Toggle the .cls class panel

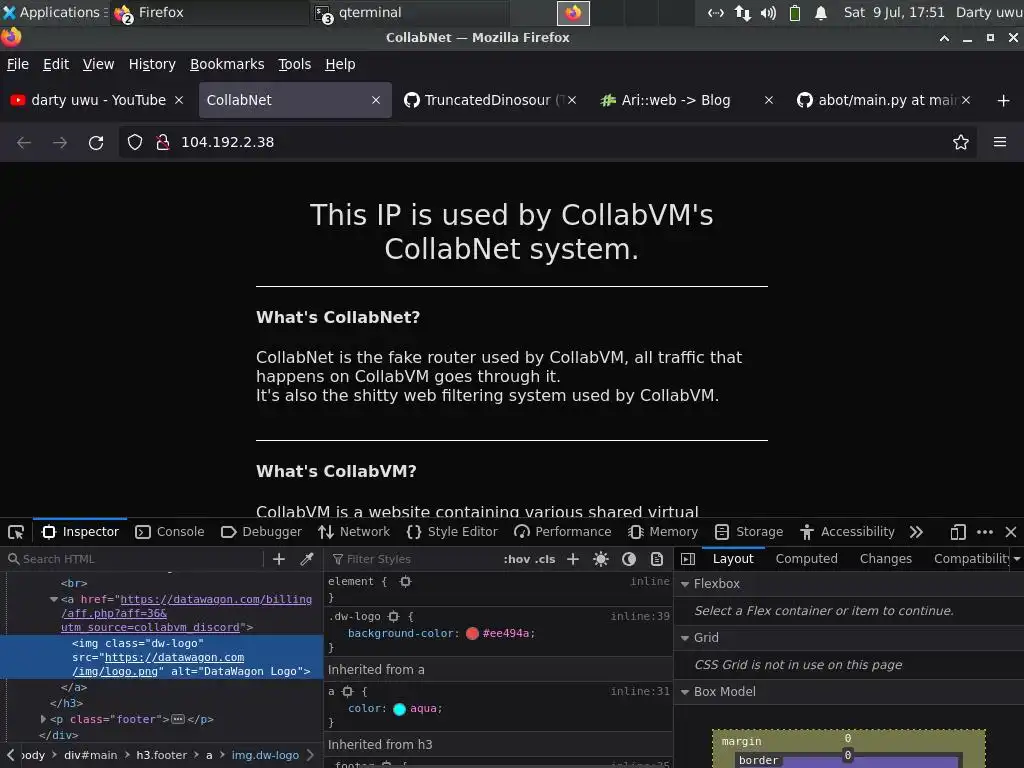[x=545, y=559]
